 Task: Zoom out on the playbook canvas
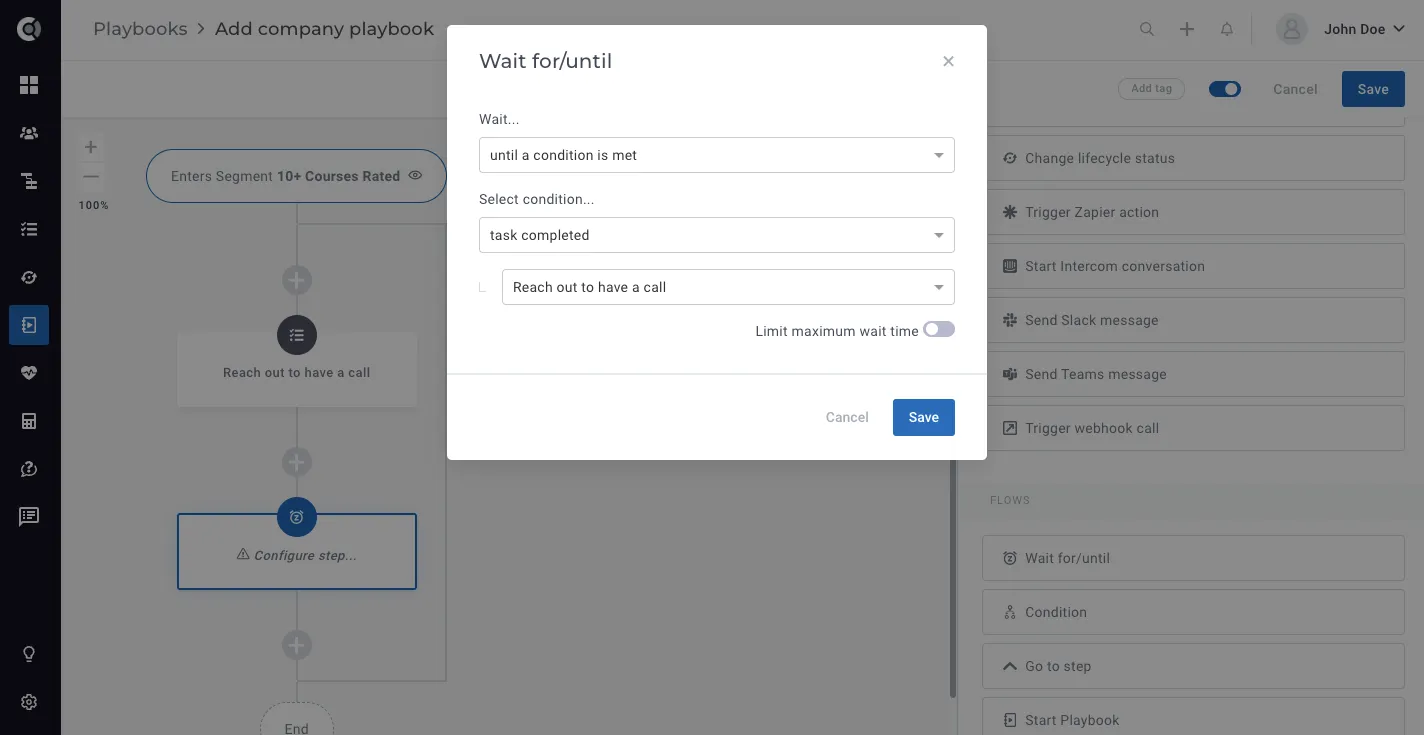[x=91, y=177]
